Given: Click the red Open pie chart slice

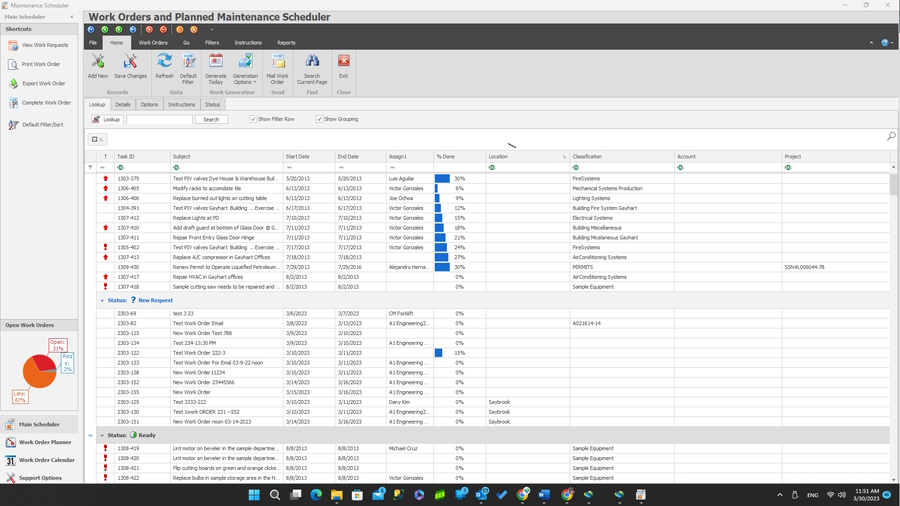Looking at the screenshot, I should pos(46,362).
